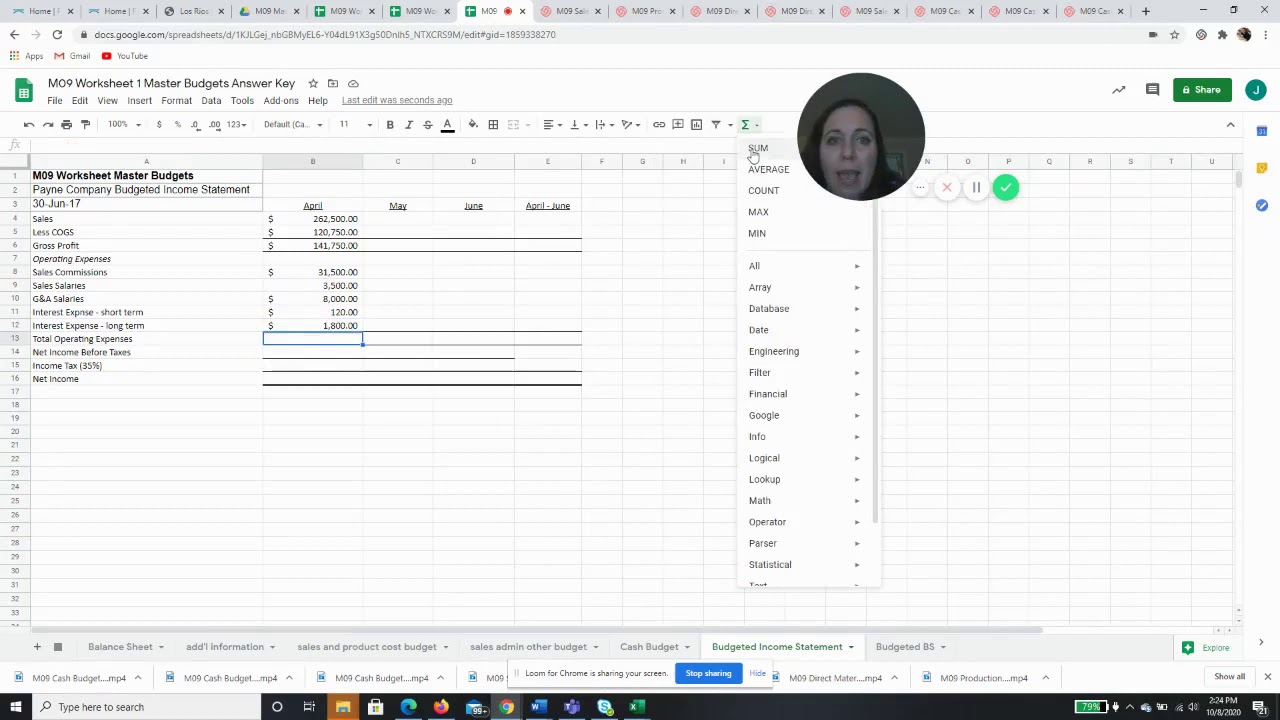Open the Explore panel

point(1207,647)
